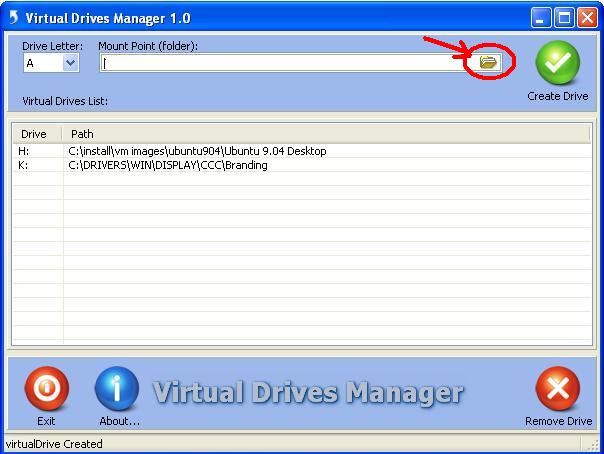Screen dimensions: 604x454
Task: Select drive K: in the drives list
Action: pyautogui.click(x=23, y=166)
